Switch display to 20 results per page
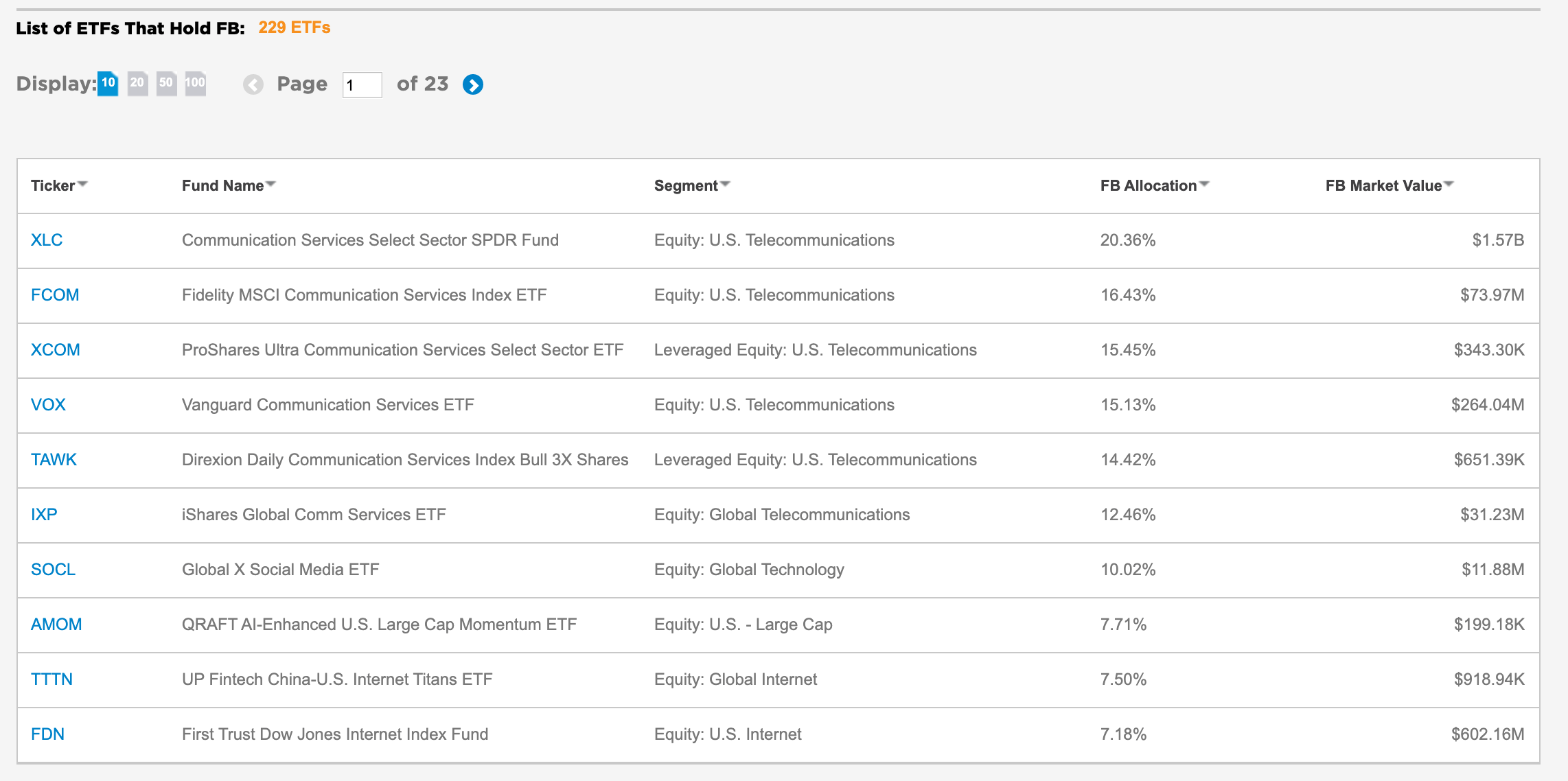Viewport: 1568px width, 781px height. pyautogui.click(x=137, y=82)
